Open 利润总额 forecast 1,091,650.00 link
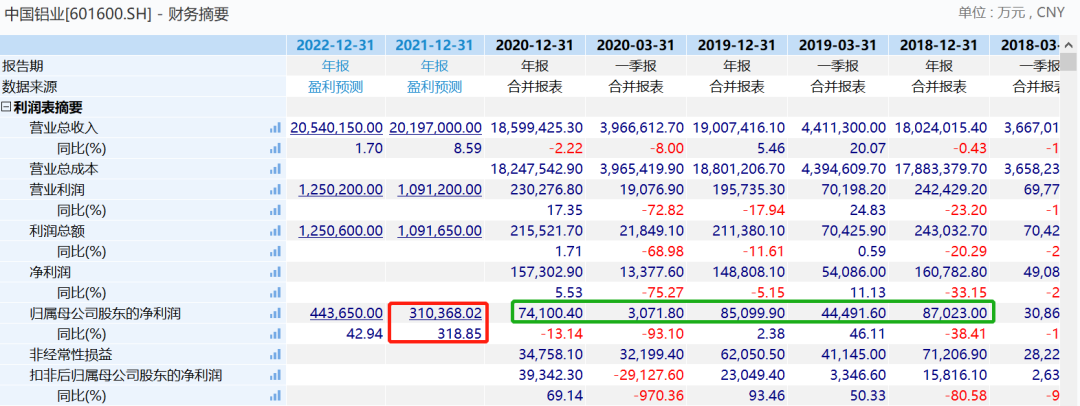 click(439, 231)
